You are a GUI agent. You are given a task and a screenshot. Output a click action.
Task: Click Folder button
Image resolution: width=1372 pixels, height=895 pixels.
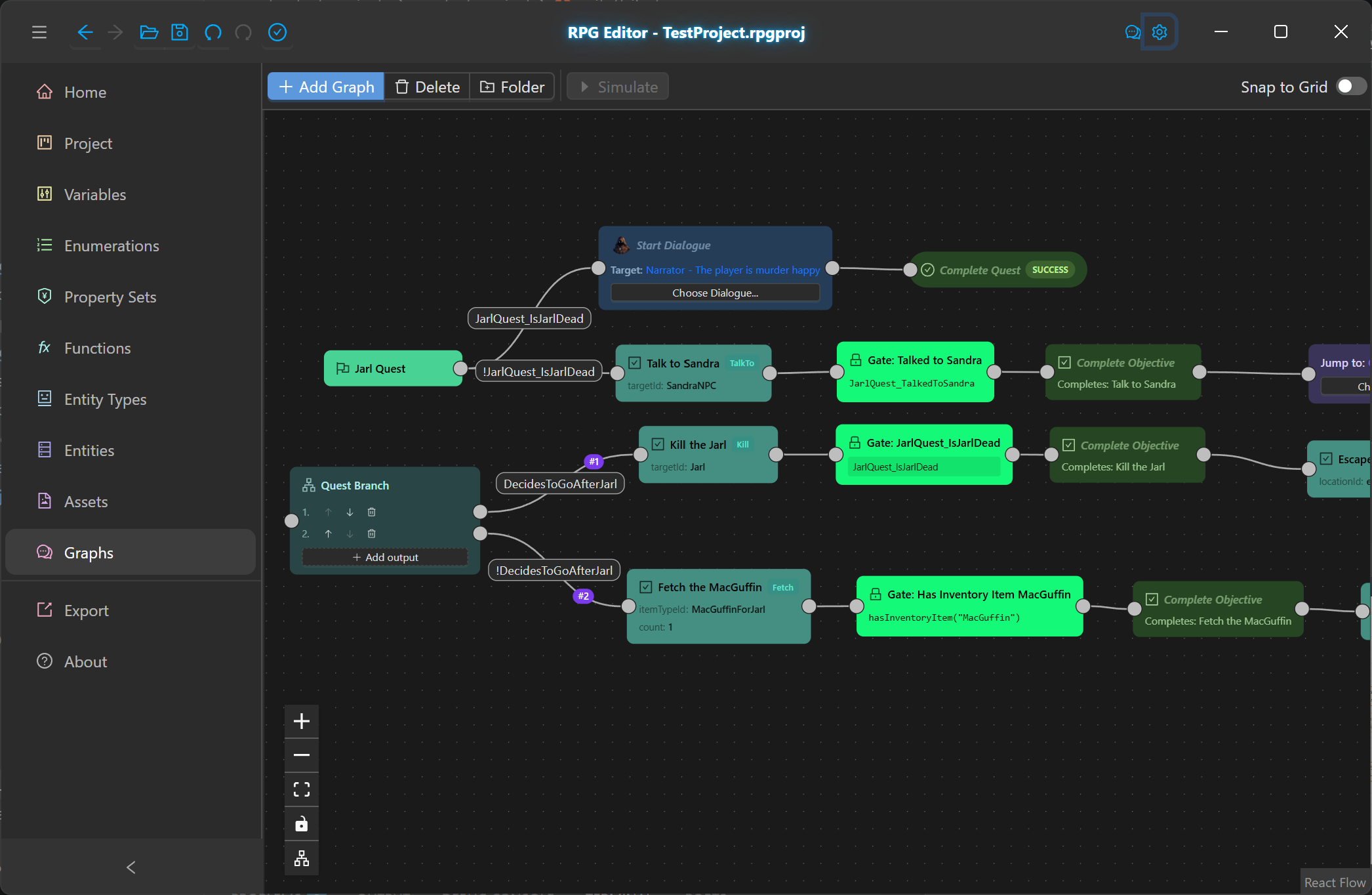tap(512, 87)
